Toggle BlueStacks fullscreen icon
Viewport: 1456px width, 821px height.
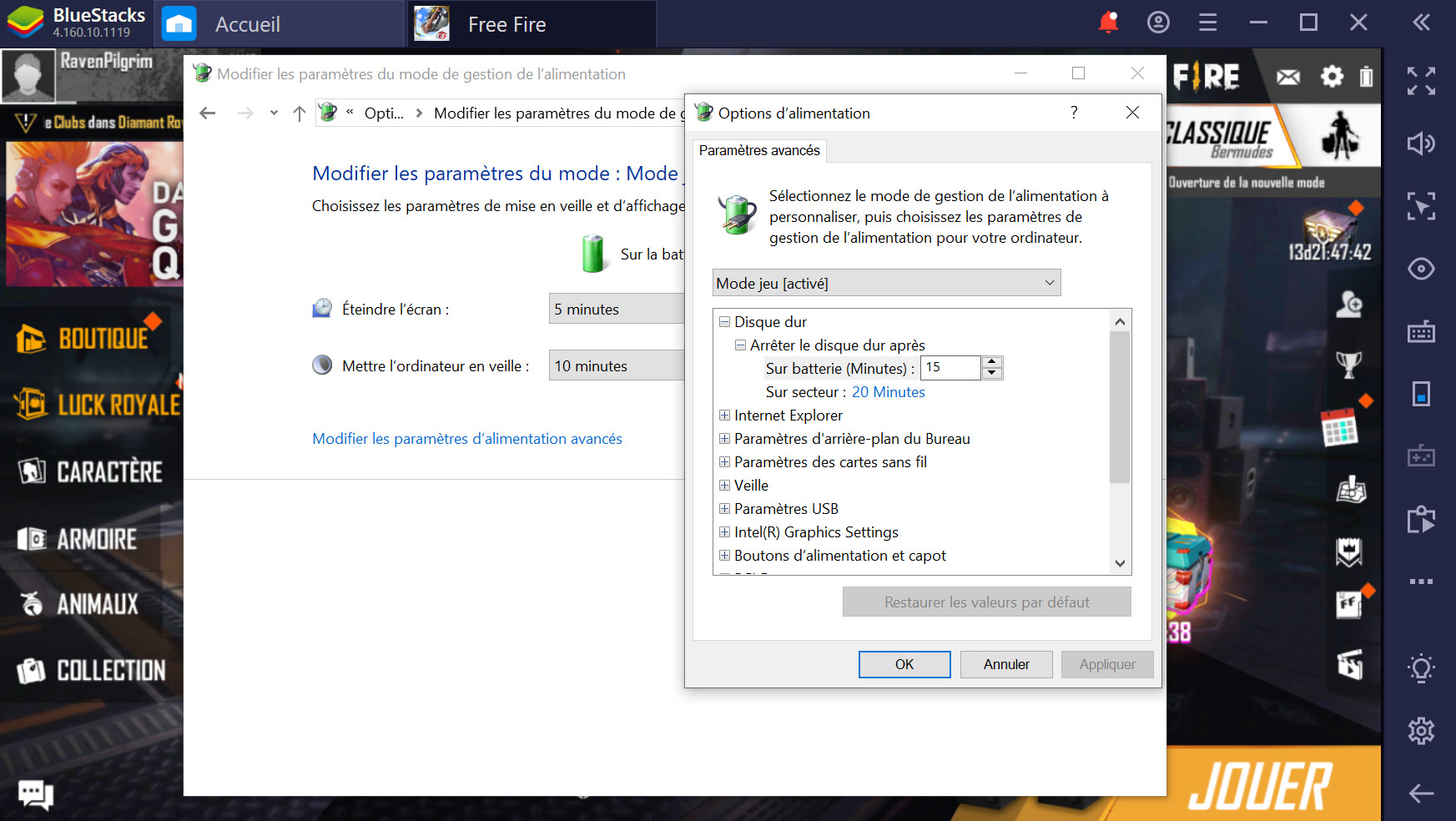tap(1421, 81)
